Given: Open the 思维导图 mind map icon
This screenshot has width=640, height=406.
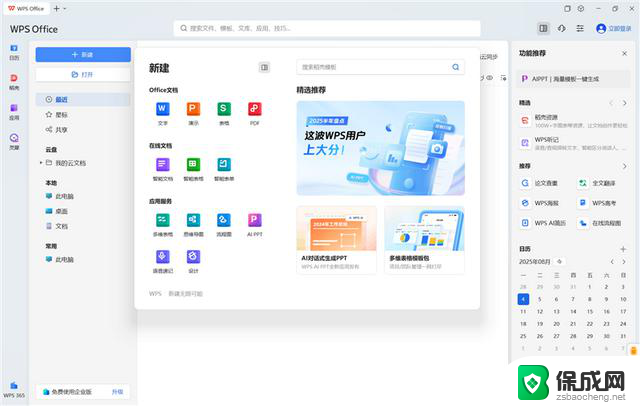Looking at the screenshot, I should point(193,220).
